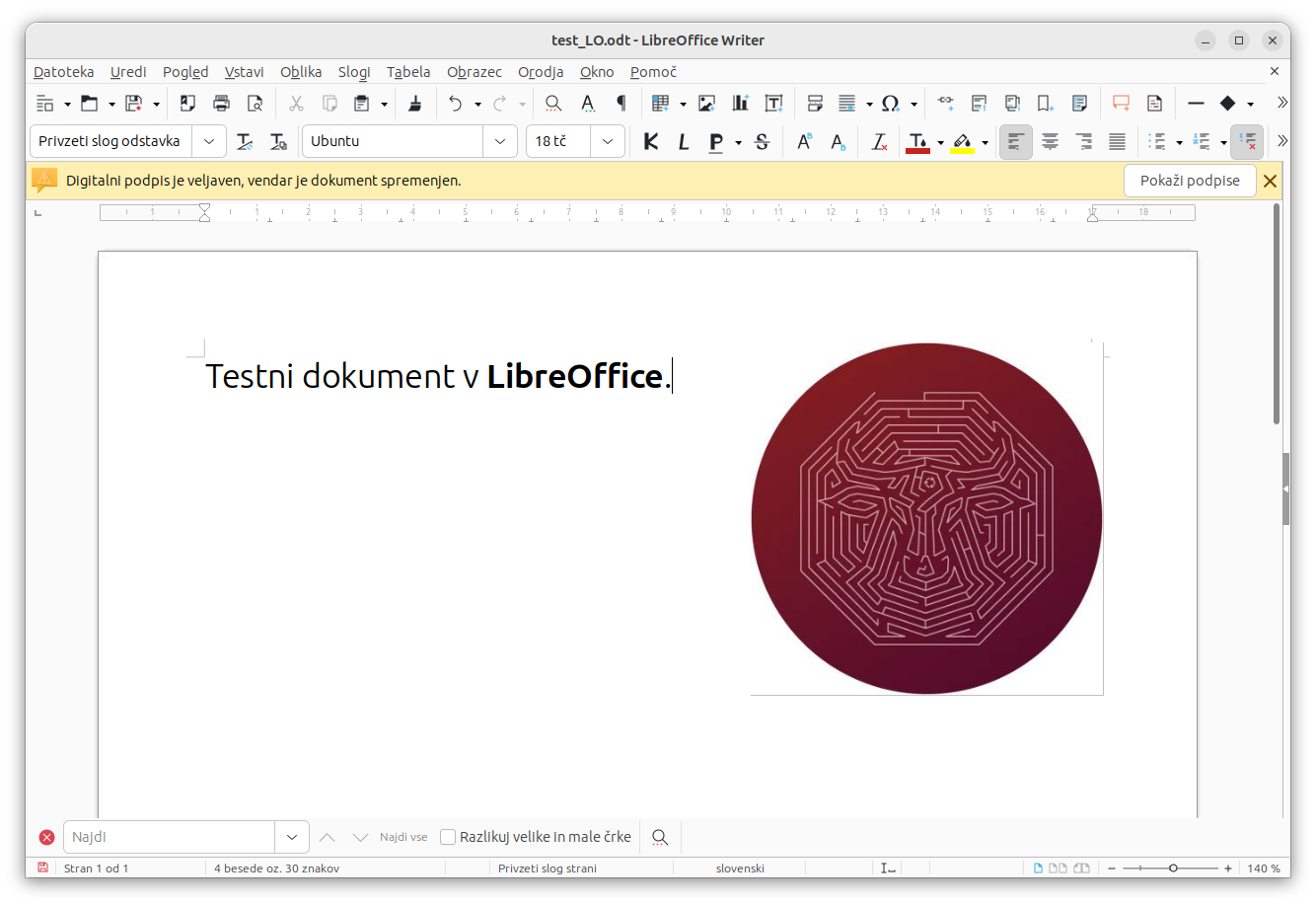Click the Open file folder icon
Screen dimensions: 1316x906
(x=90, y=103)
